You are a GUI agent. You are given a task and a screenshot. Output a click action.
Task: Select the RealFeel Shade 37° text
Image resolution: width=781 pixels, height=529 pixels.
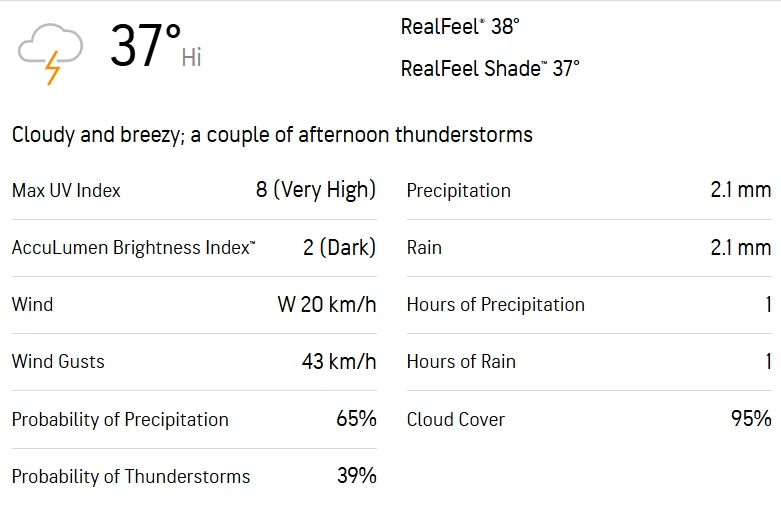tap(489, 68)
